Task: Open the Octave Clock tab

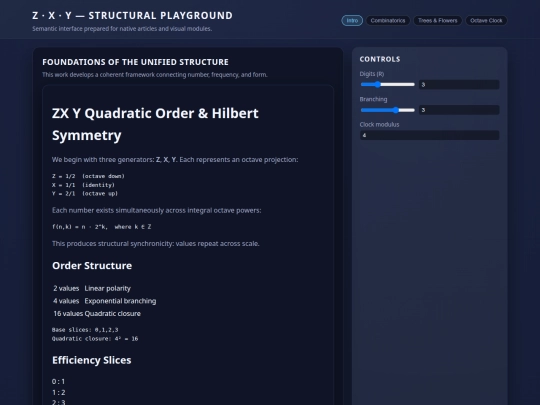Action: [x=486, y=21]
